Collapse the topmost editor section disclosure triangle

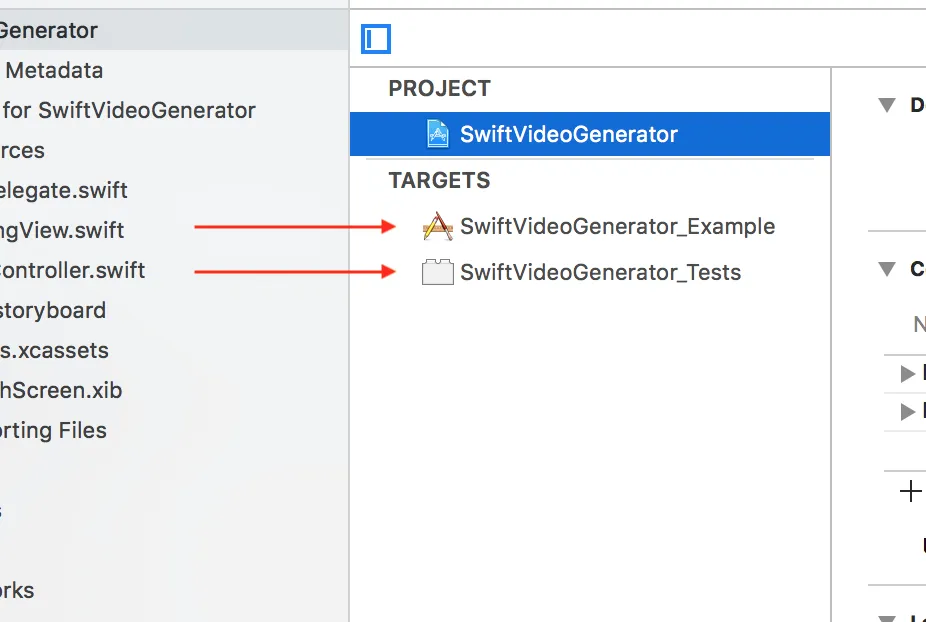coord(886,105)
